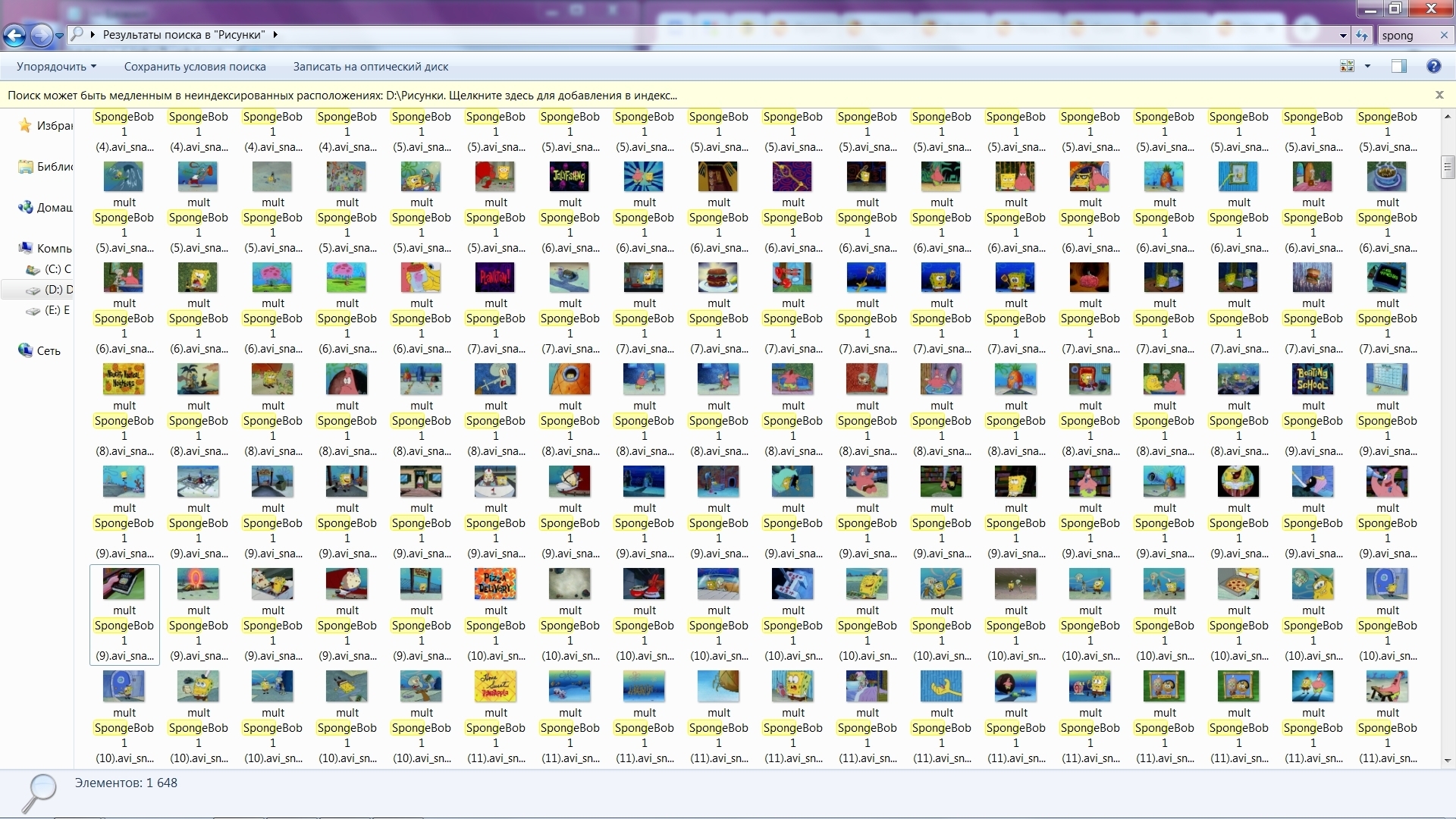Click Записать на оптический диск
Viewport: 1456px width, 819px height.
371,67
